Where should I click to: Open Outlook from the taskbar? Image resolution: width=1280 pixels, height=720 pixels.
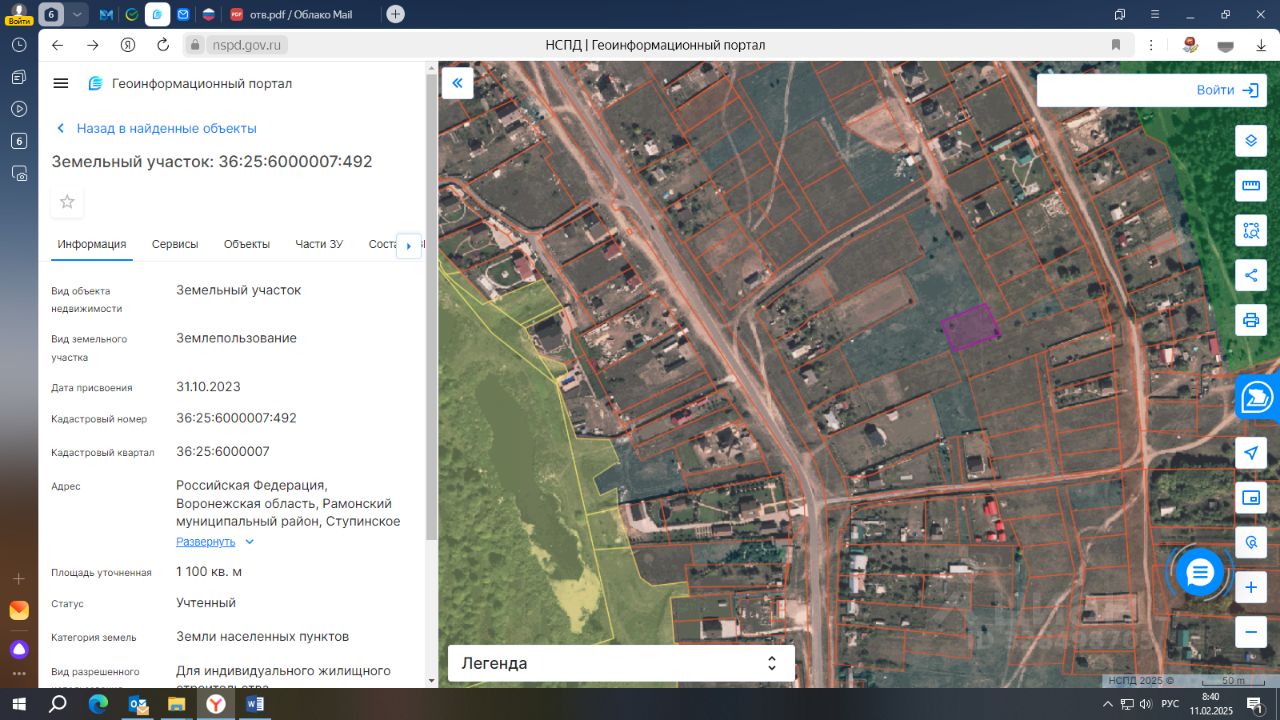[137, 704]
